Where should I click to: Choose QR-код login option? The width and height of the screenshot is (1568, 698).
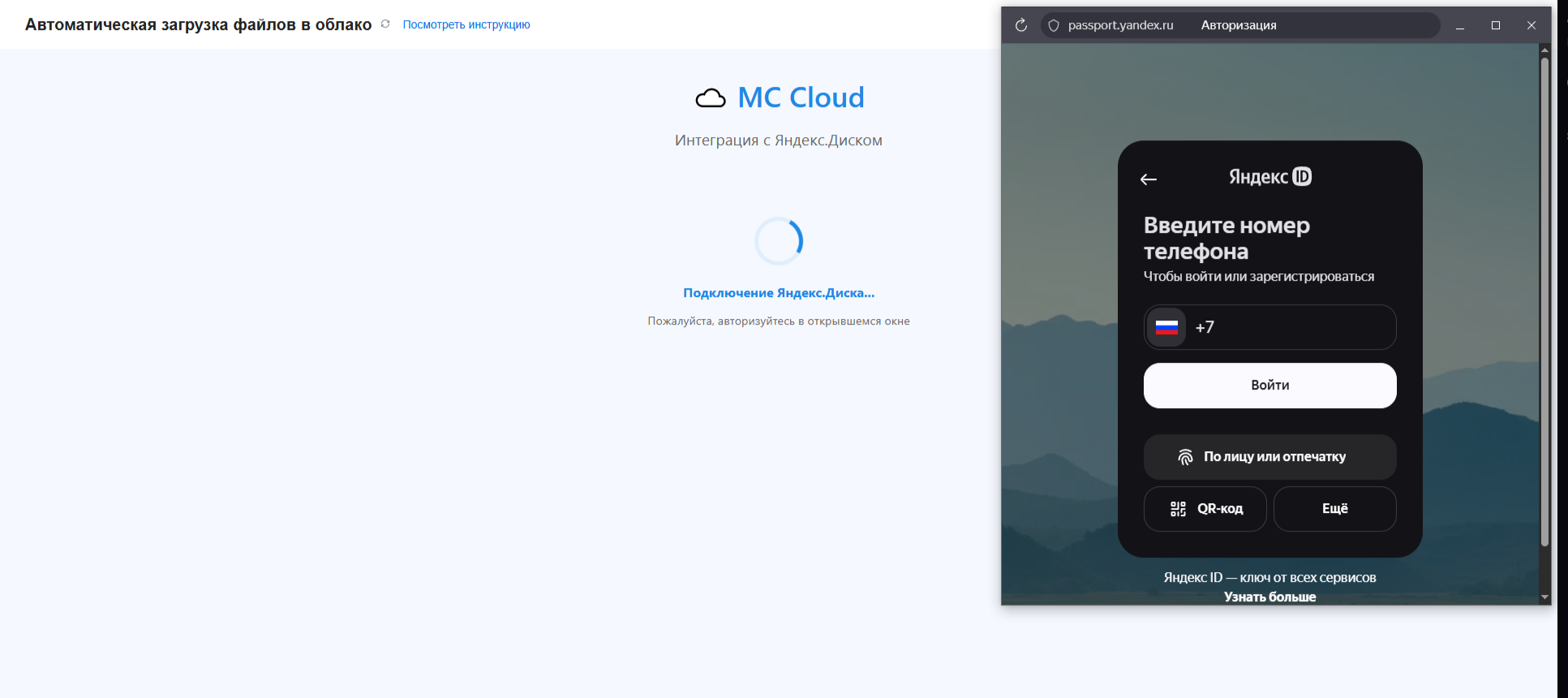click(1205, 509)
